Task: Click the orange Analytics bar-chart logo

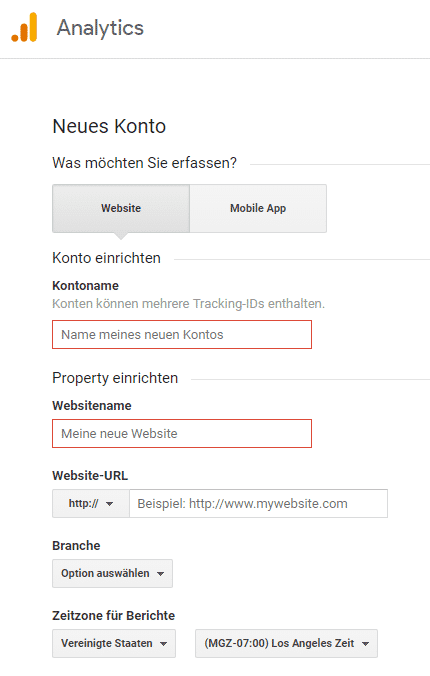Action: 24,27
